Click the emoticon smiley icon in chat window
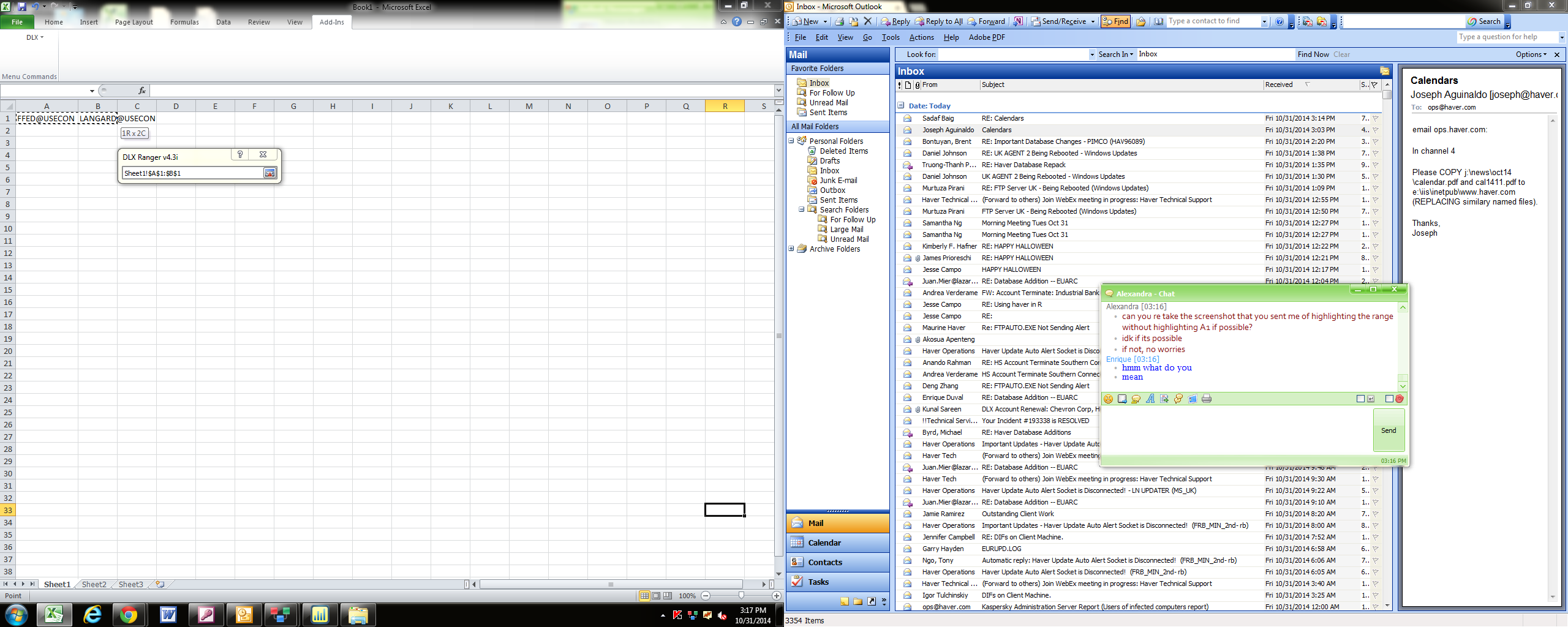The width and height of the screenshot is (1568, 627). coord(1108,399)
